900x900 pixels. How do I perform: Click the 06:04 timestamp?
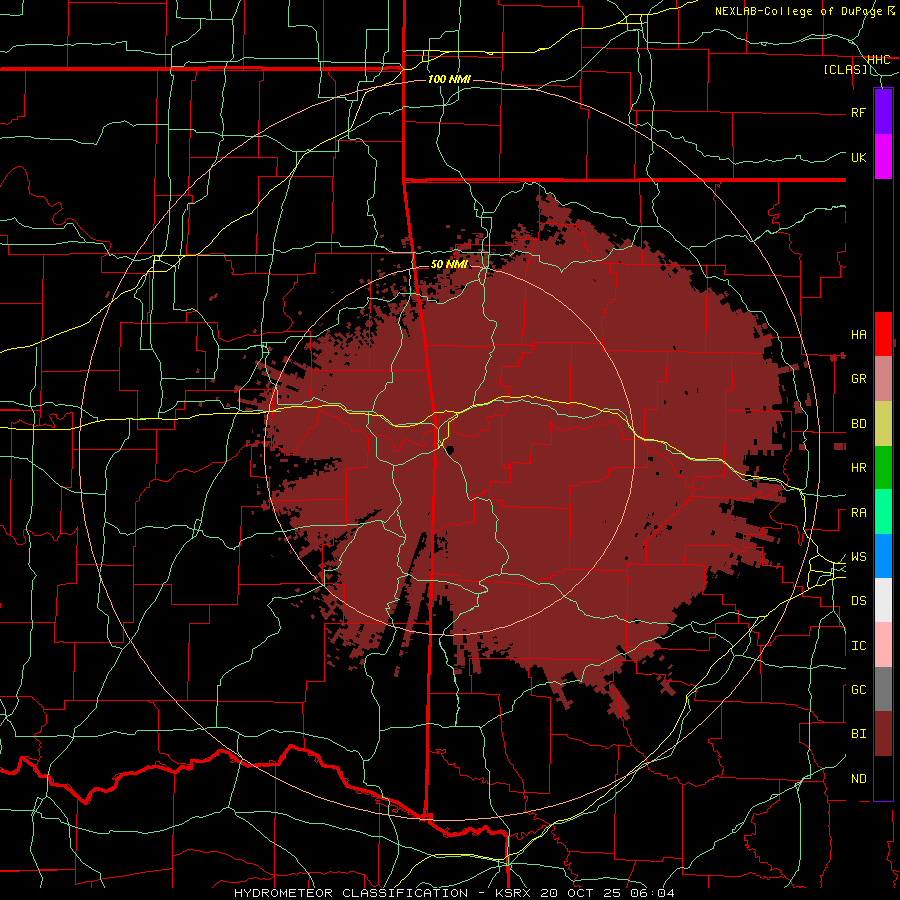pyautogui.click(x=650, y=893)
